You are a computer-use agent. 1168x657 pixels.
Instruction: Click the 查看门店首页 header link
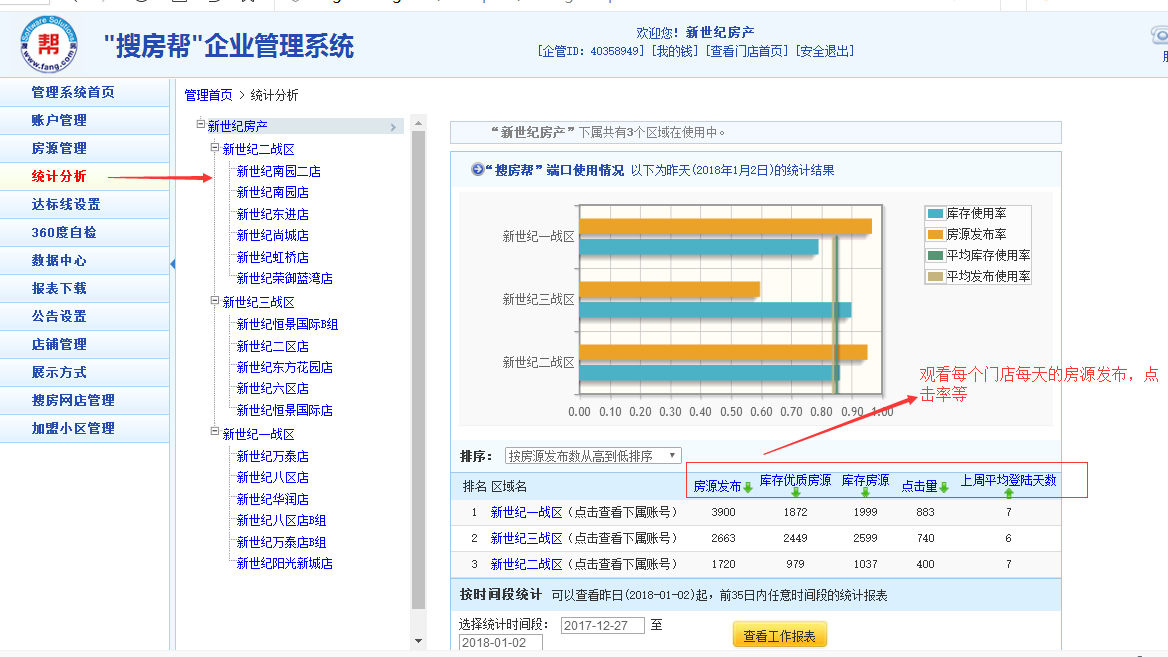click(x=747, y=51)
